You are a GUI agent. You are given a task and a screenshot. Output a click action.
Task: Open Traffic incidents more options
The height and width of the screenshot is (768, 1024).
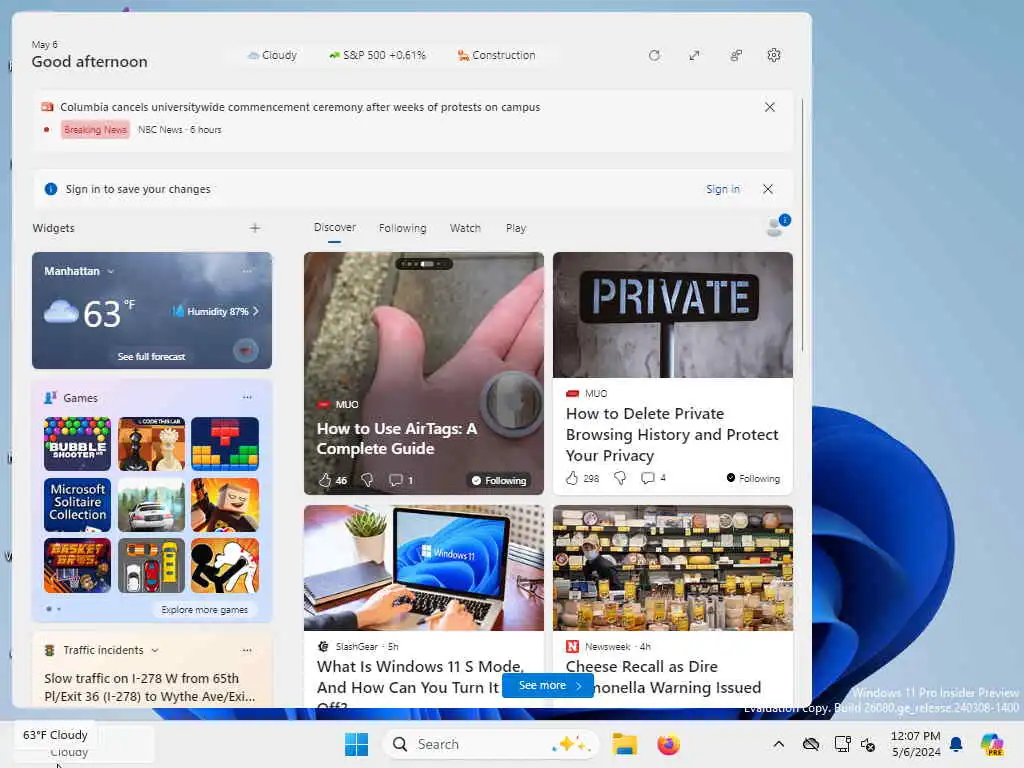[x=248, y=650]
